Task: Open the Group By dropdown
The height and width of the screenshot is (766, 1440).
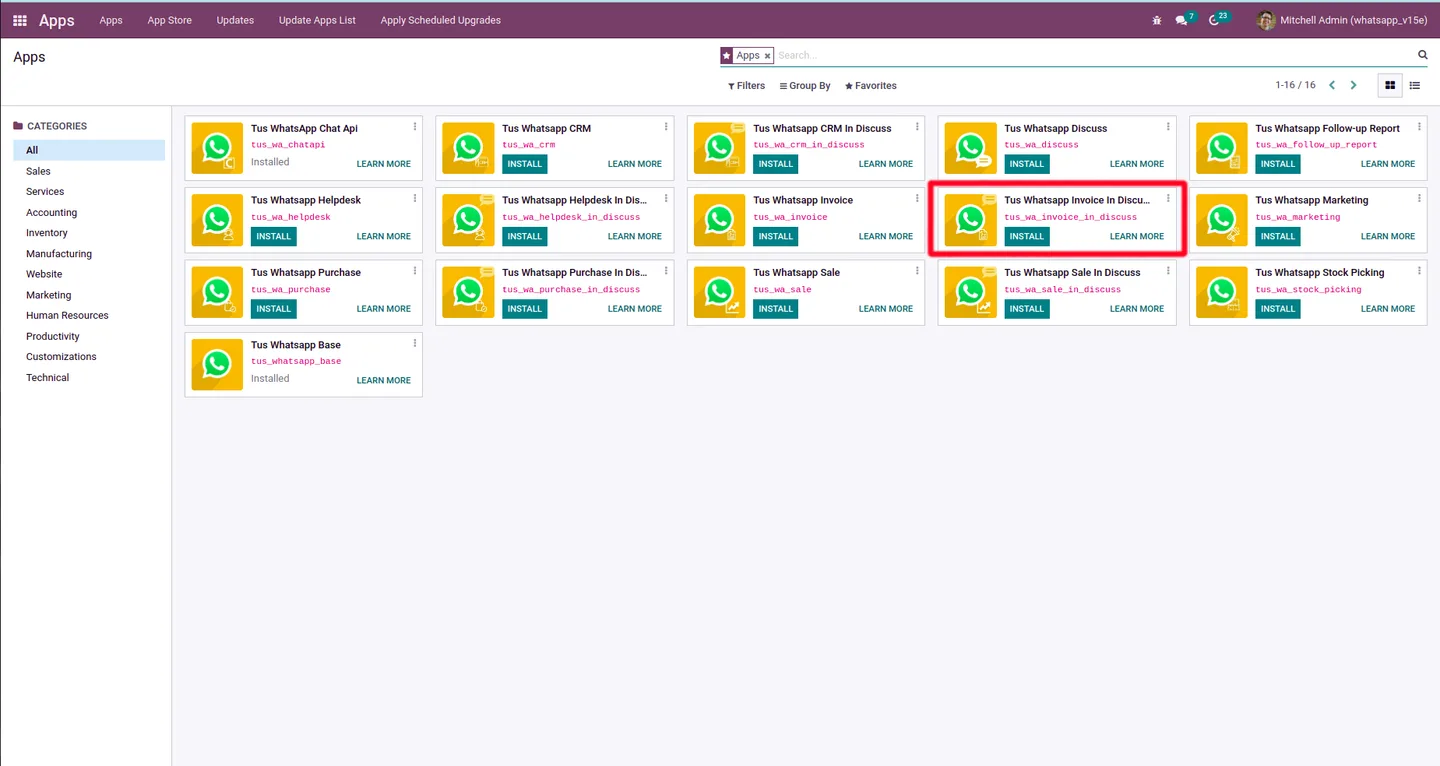Action: (805, 86)
